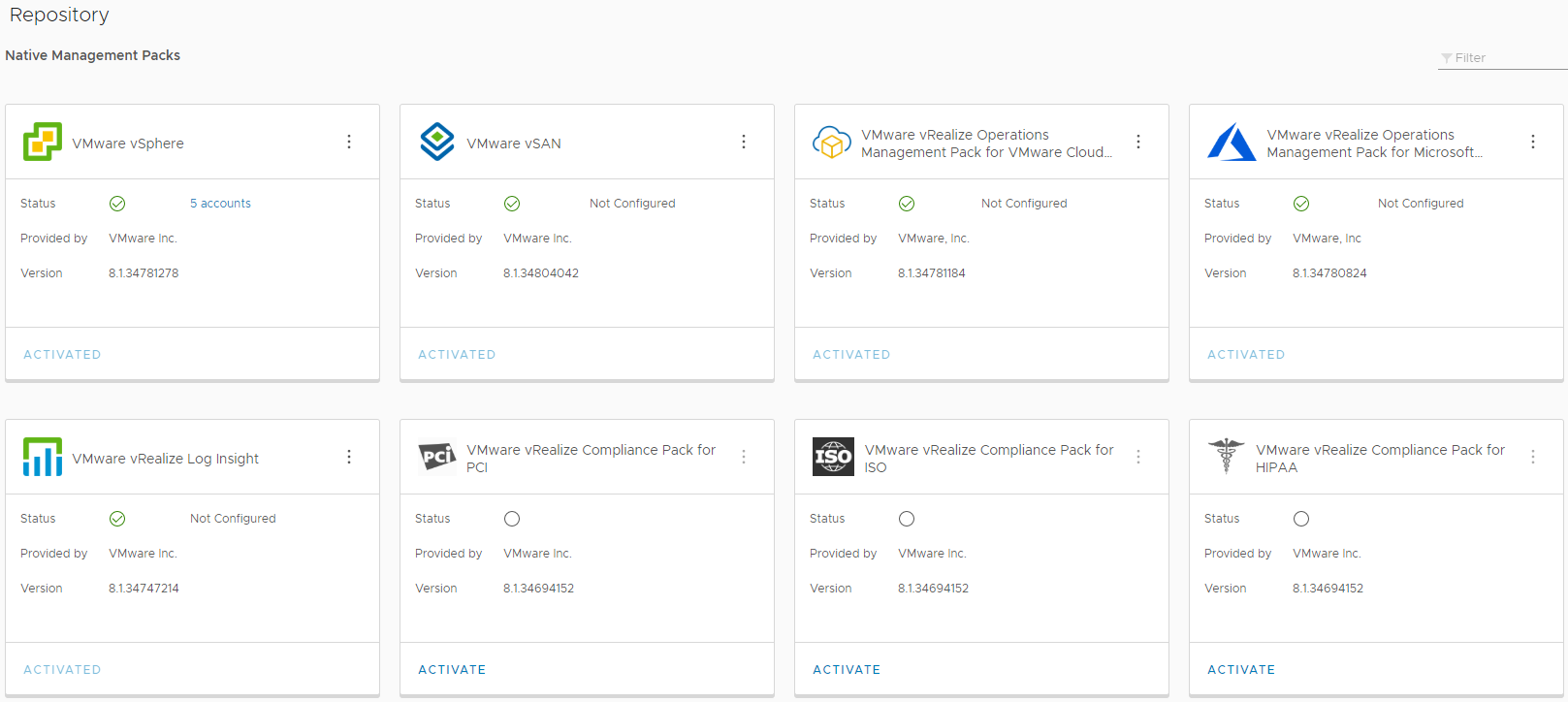The height and width of the screenshot is (702, 1568).
Task: Click ACTIVATED on the vSphere card
Action: [x=62, y=355]
